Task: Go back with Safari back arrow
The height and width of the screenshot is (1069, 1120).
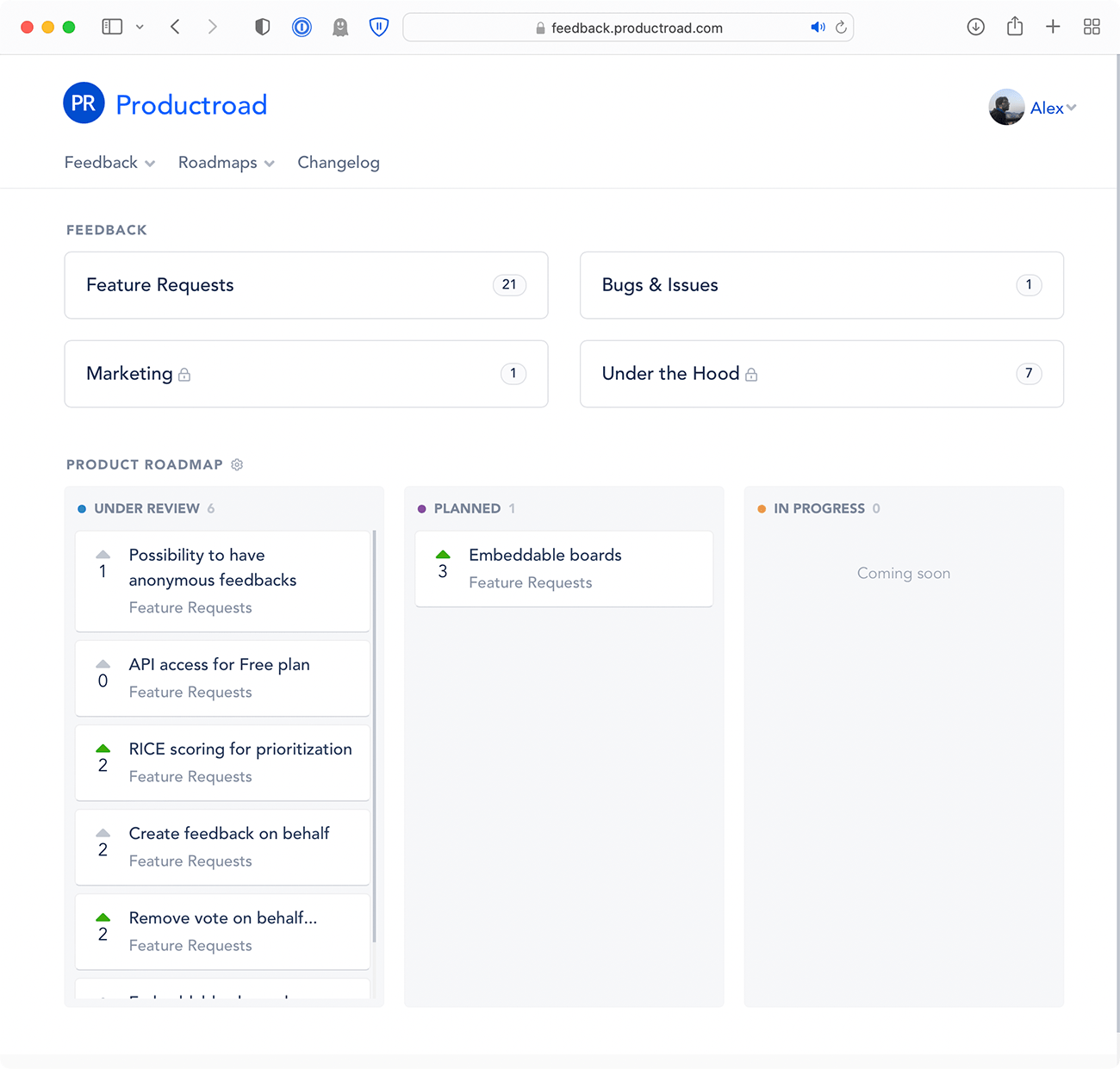Action: click(x=175, y=27)
